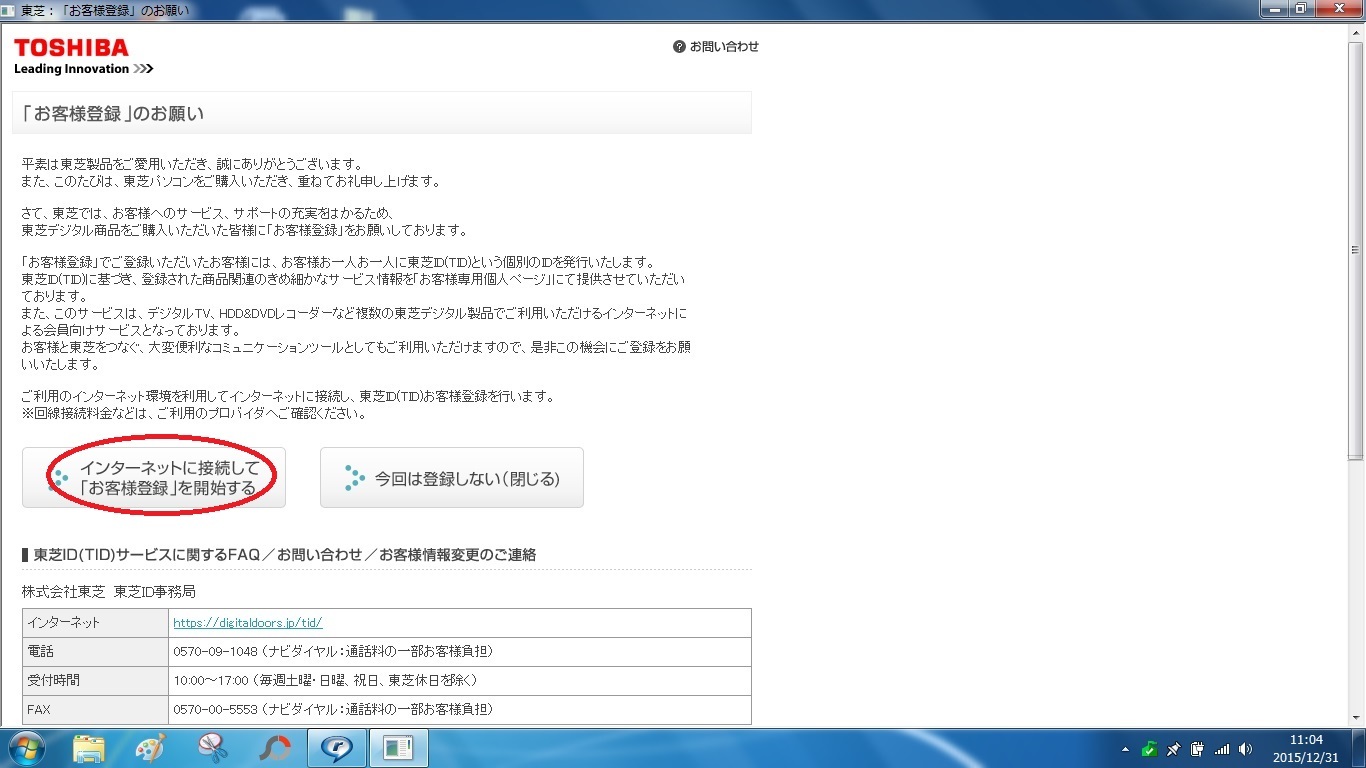
Task: Click 株式会社東芝 東芝ID事務局 text
Action: click(x=109, y=591)
